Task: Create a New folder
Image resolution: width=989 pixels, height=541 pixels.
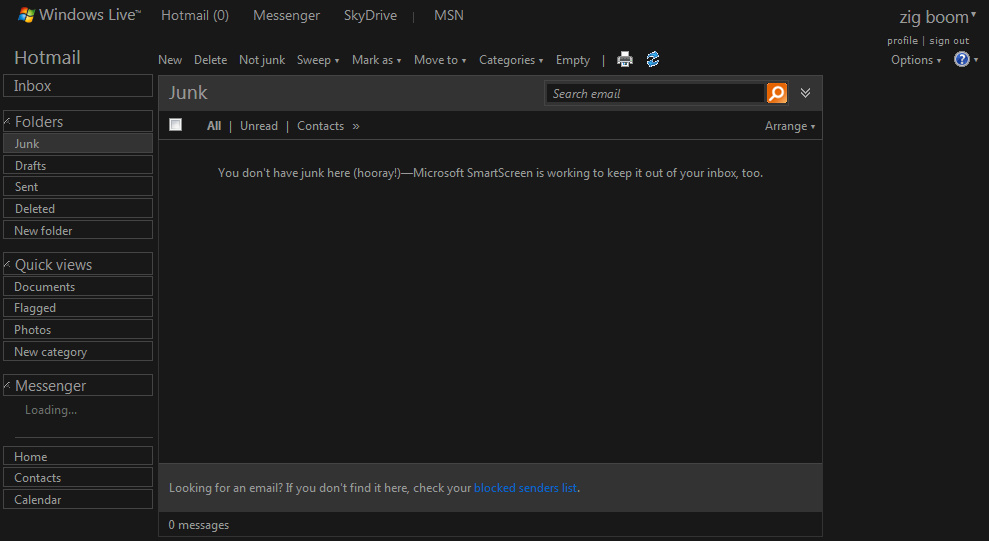Action: point(78,230)
